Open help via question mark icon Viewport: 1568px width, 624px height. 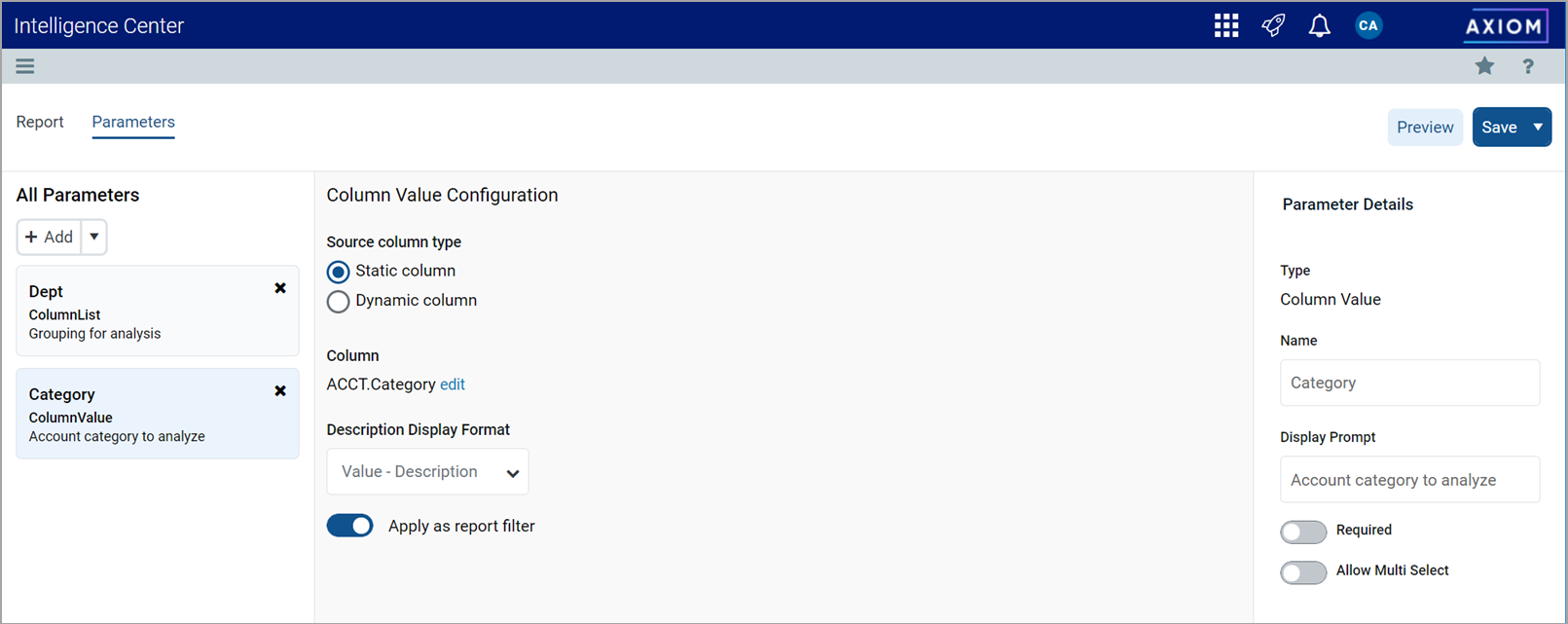pyautogui.click(x=1528, y=66)
